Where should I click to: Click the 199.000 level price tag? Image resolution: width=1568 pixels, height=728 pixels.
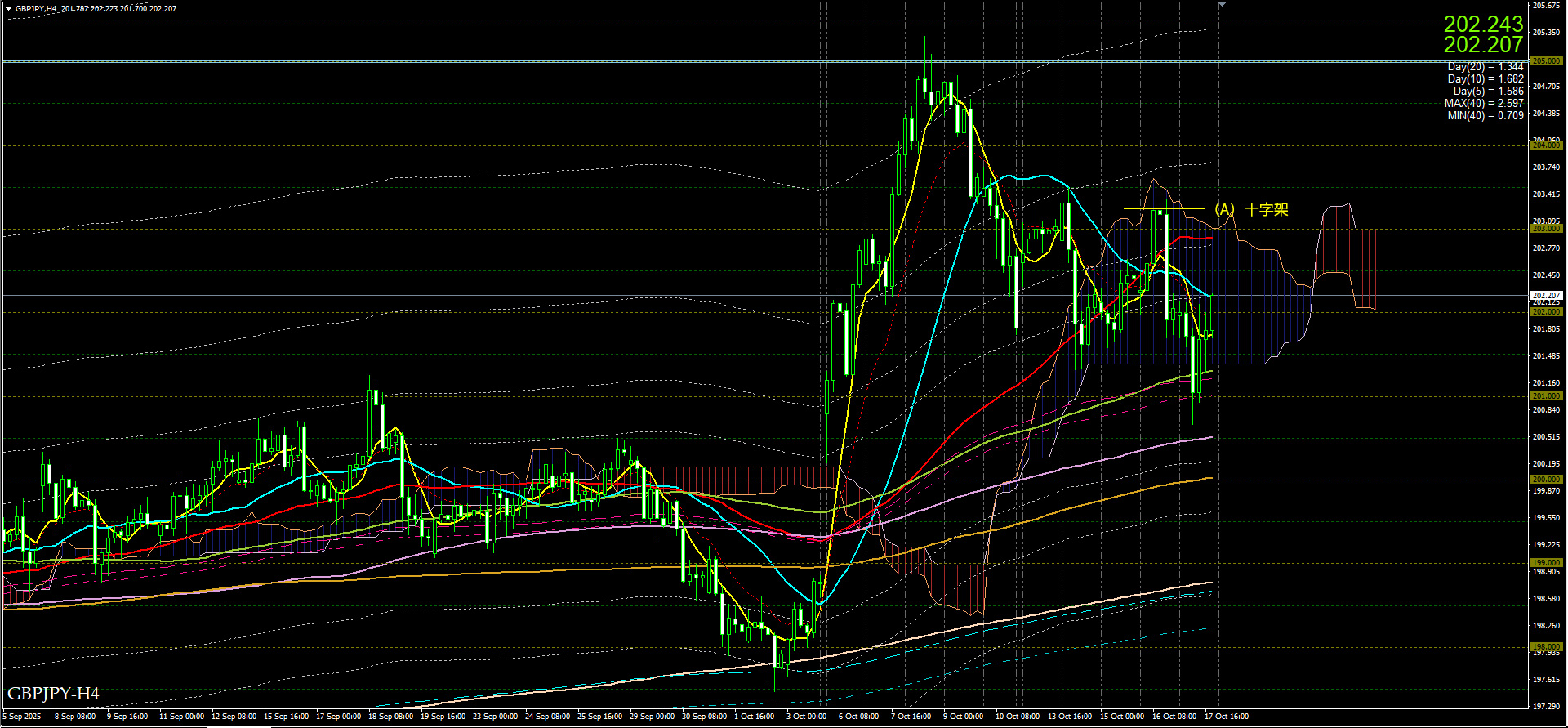point(1545,563)
